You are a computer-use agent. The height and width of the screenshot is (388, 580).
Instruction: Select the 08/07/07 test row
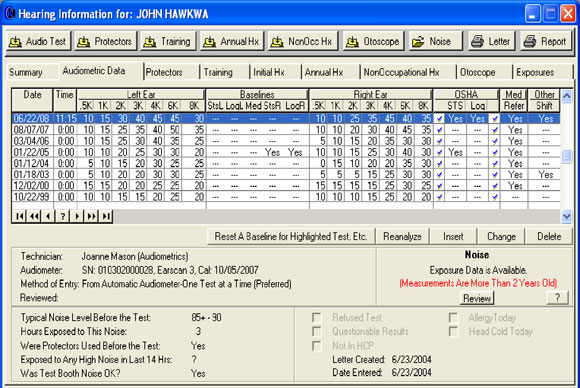[286, 130]
